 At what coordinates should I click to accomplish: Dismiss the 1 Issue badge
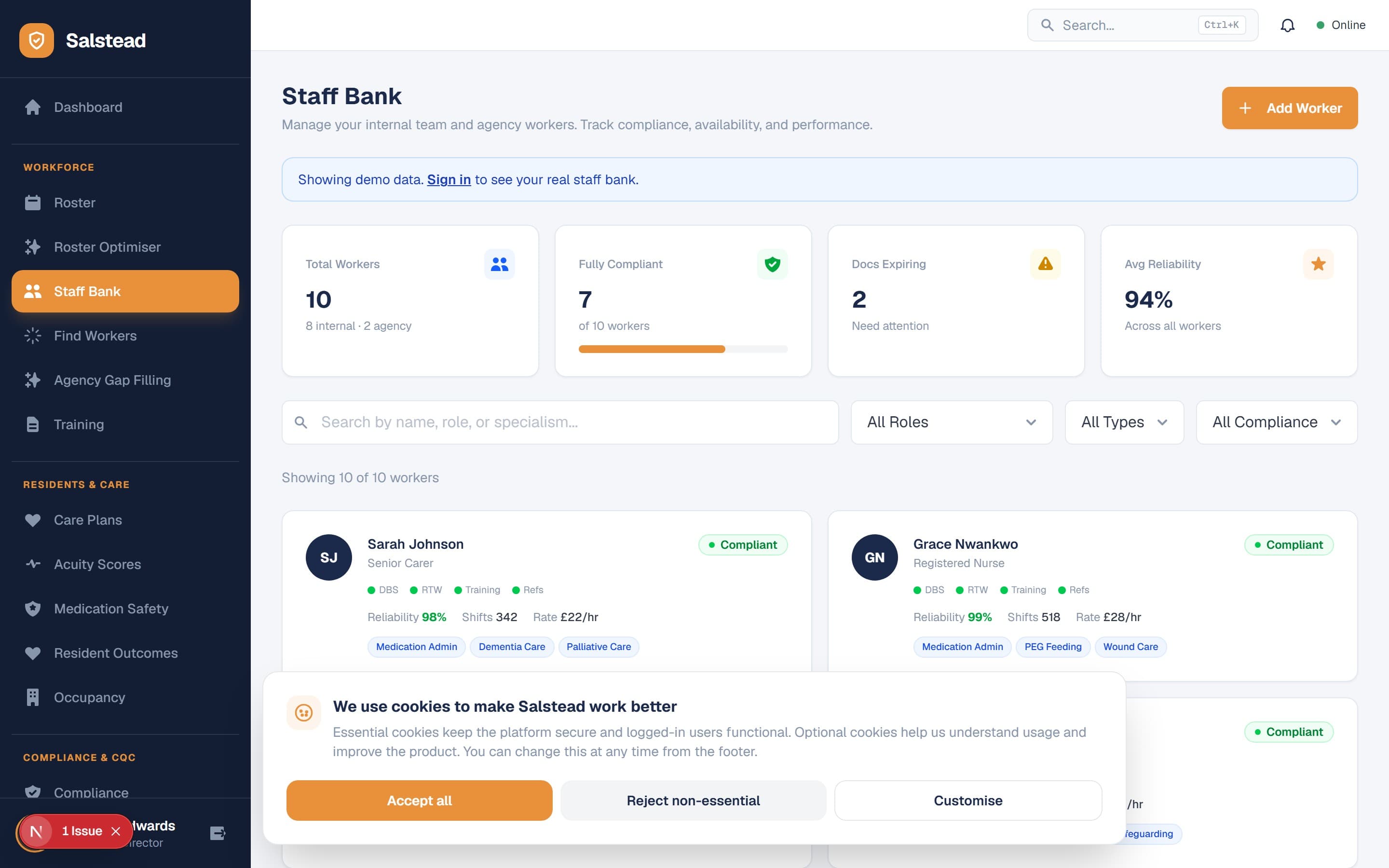coord(116,831)
